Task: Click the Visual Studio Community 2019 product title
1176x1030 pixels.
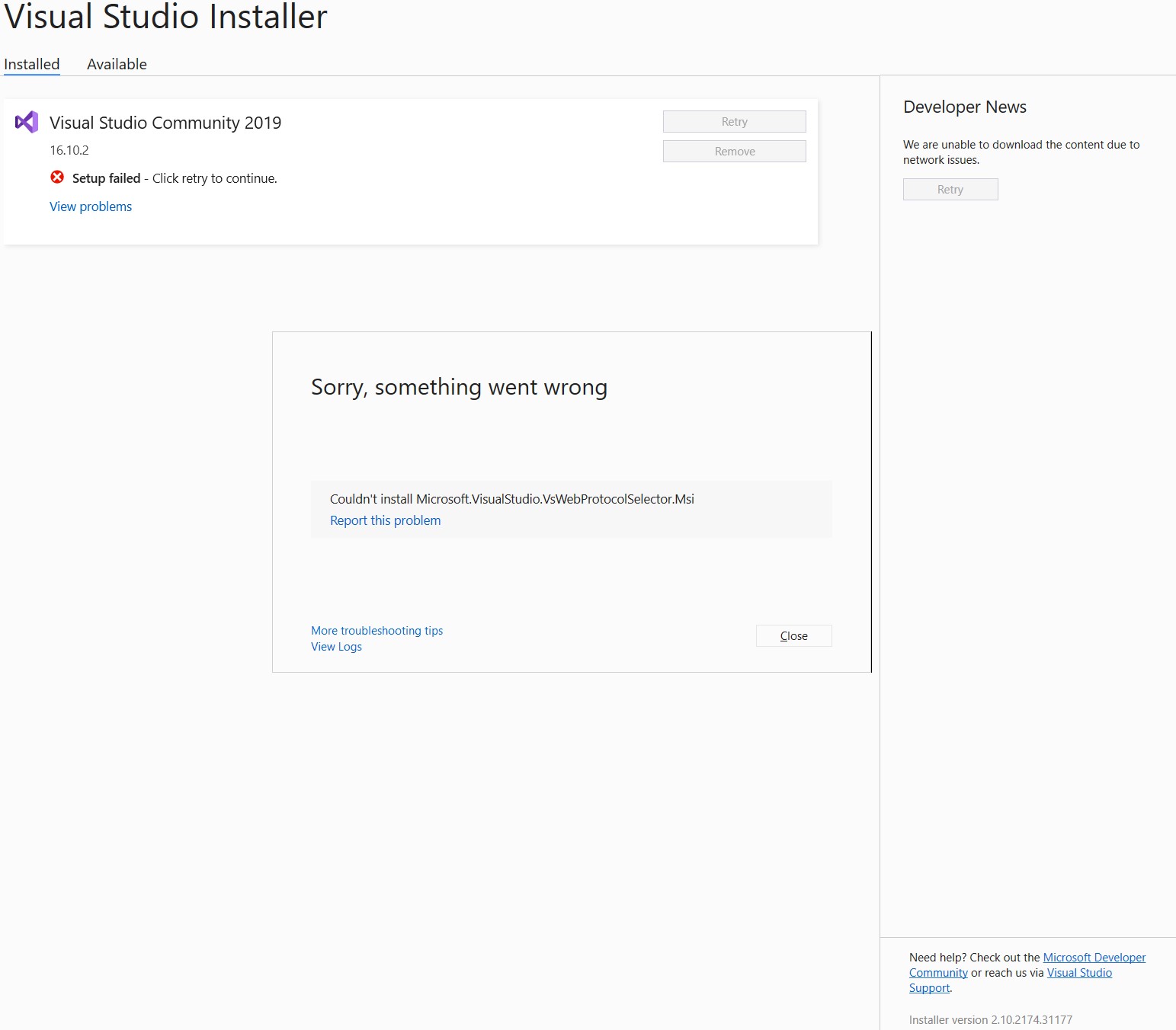Action: pyautogui.click(x=165, y=123)
